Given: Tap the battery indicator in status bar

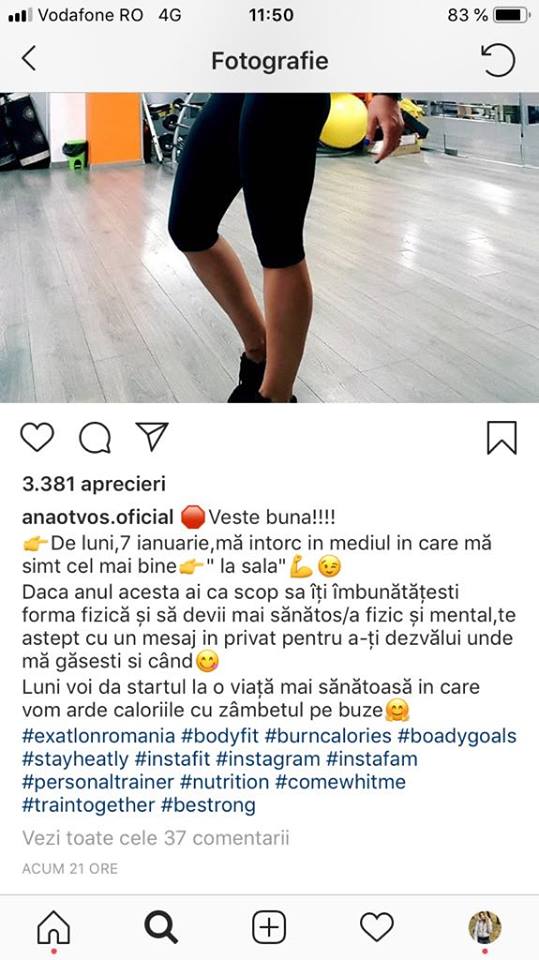Looking at the screenshot, I should tap(511, 15).
